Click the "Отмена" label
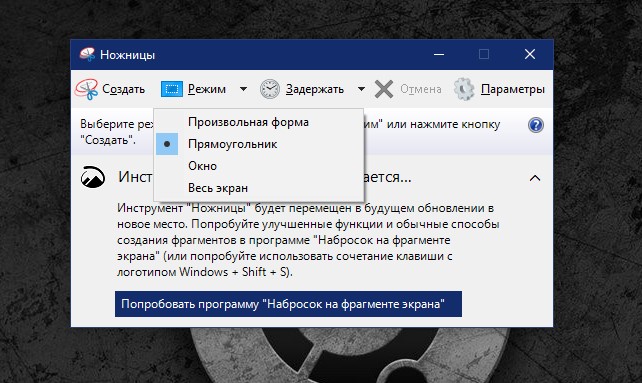642x383 pixels. [x=420, y=89]
